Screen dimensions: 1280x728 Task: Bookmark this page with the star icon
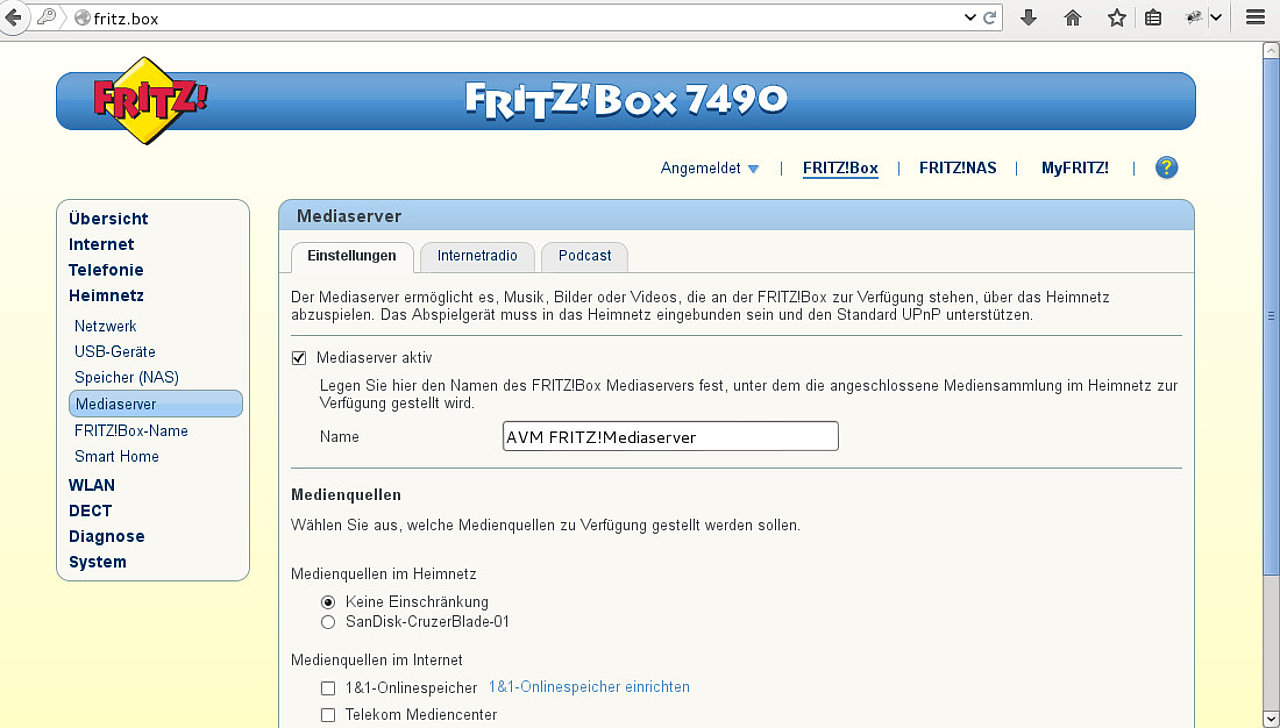point(1117,18)
